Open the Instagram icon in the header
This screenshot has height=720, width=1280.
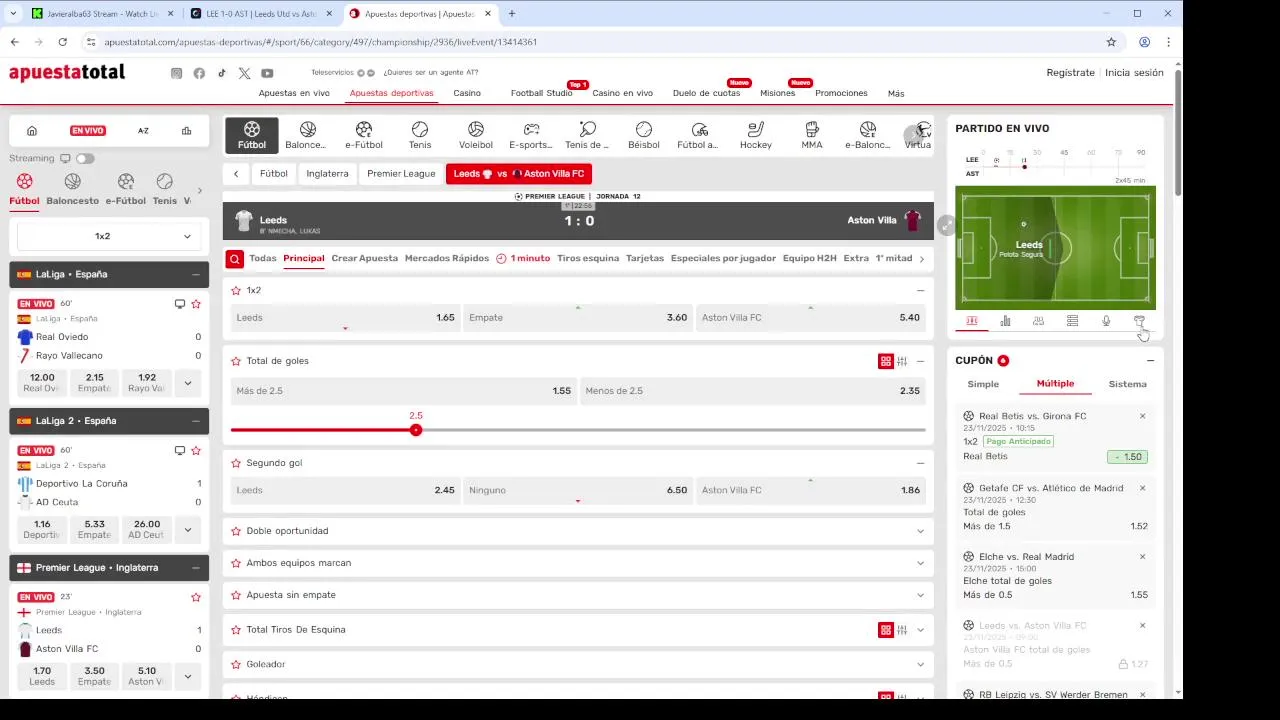point(176,73)
